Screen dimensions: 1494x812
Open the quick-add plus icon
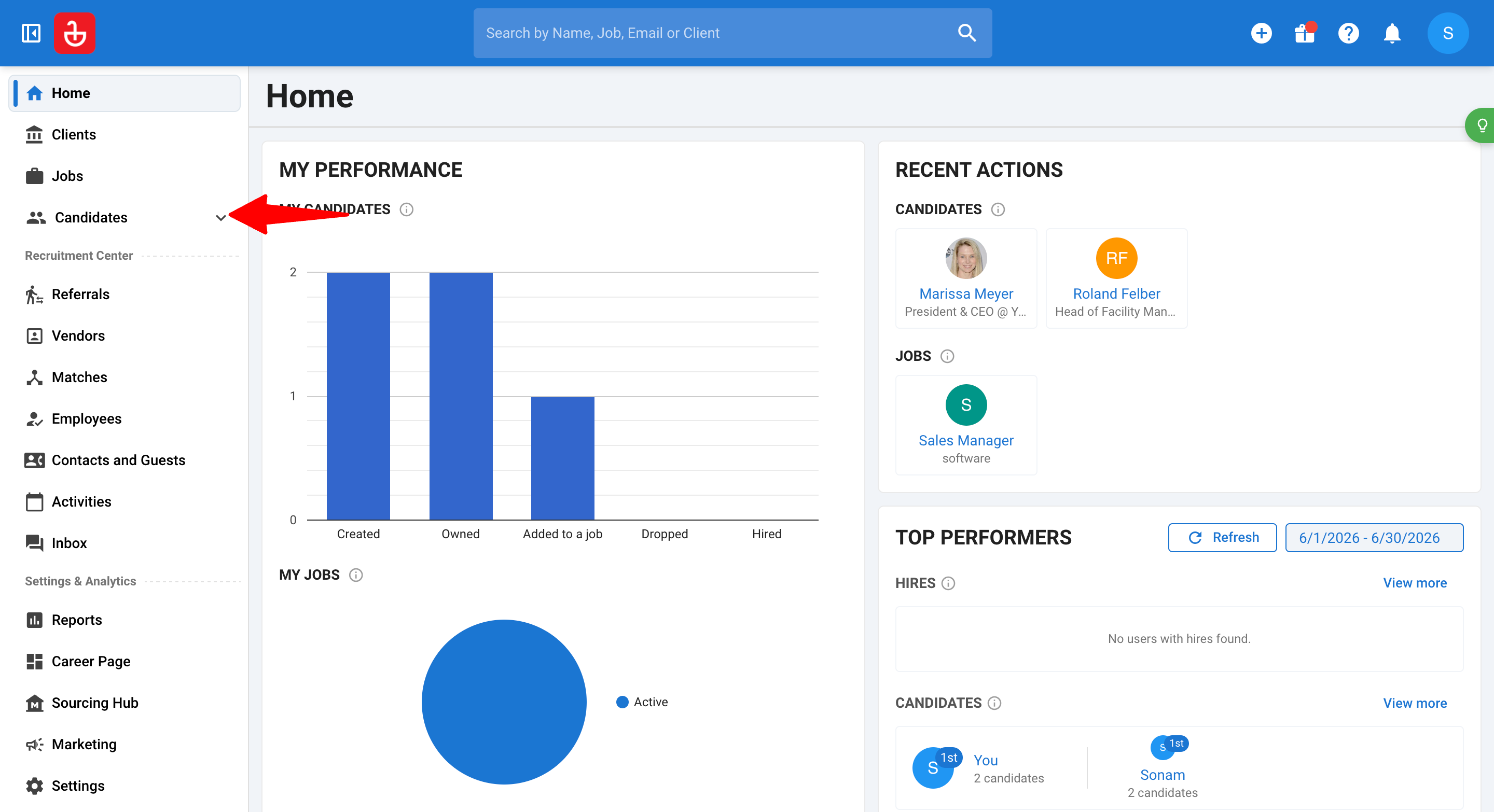click(x=1261, y=33)
